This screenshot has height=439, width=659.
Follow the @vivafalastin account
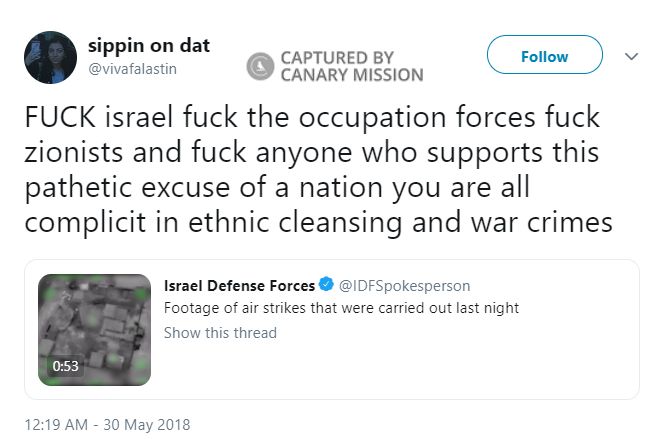[544, 57]
